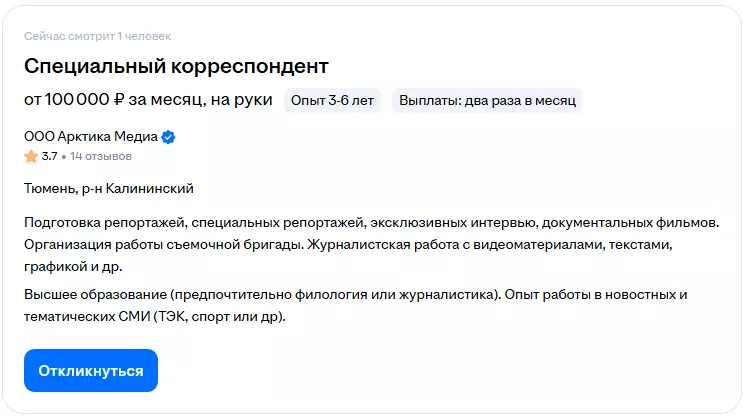Click the Сейчас смотрит 1 человек notice
Image resolution: width=745 pixels, height=416 pixels.
tap(97, 36)
